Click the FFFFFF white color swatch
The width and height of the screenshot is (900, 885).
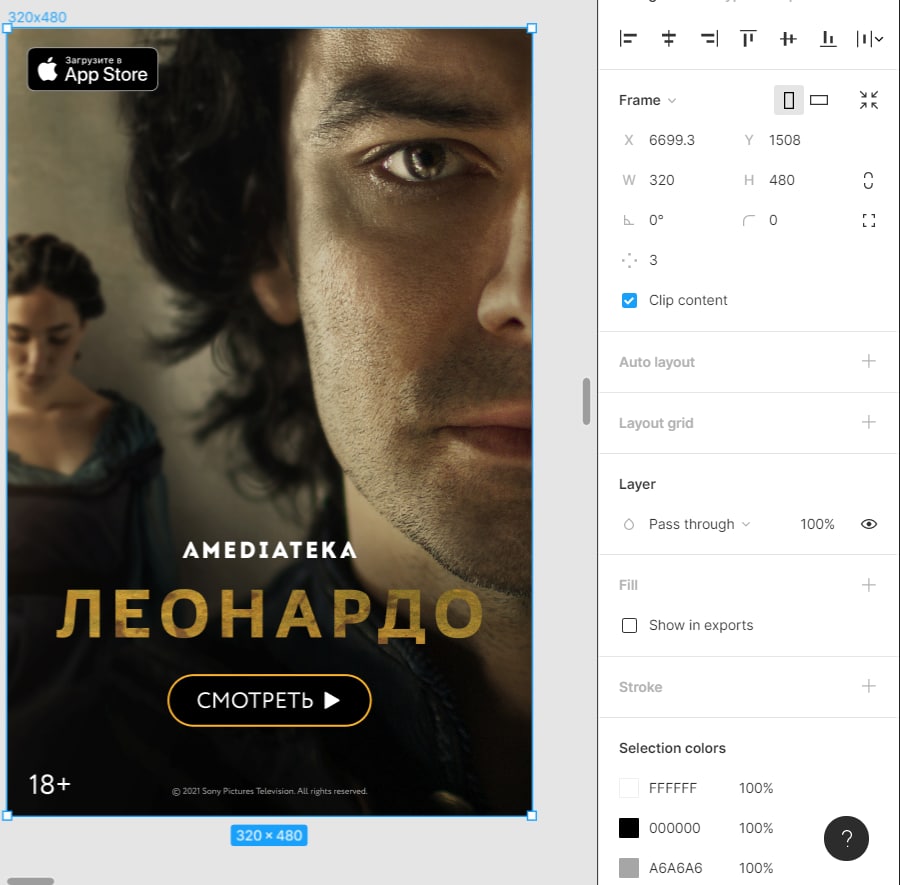(x=629, y=788)
